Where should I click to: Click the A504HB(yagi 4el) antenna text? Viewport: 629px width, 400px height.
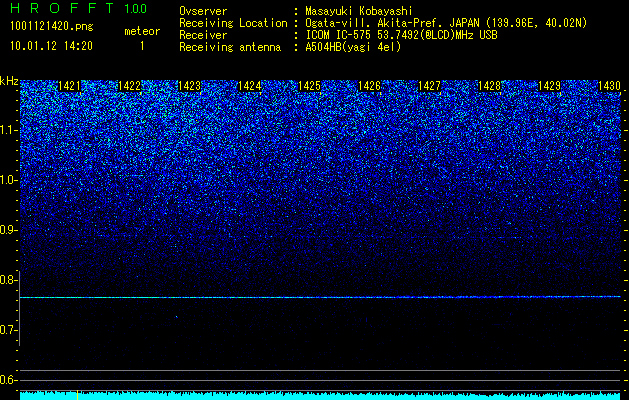353,47
